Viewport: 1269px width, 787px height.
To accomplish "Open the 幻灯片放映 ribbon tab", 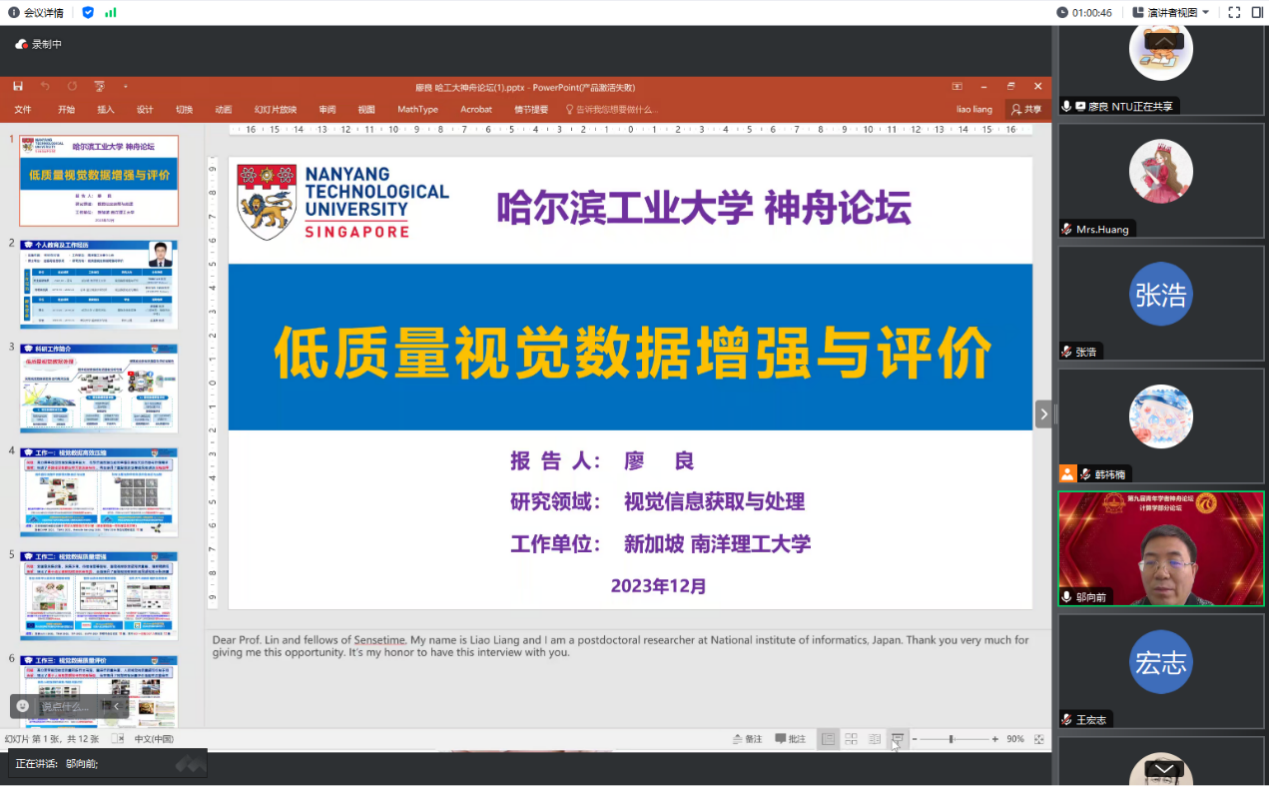I will pos(275,109).
